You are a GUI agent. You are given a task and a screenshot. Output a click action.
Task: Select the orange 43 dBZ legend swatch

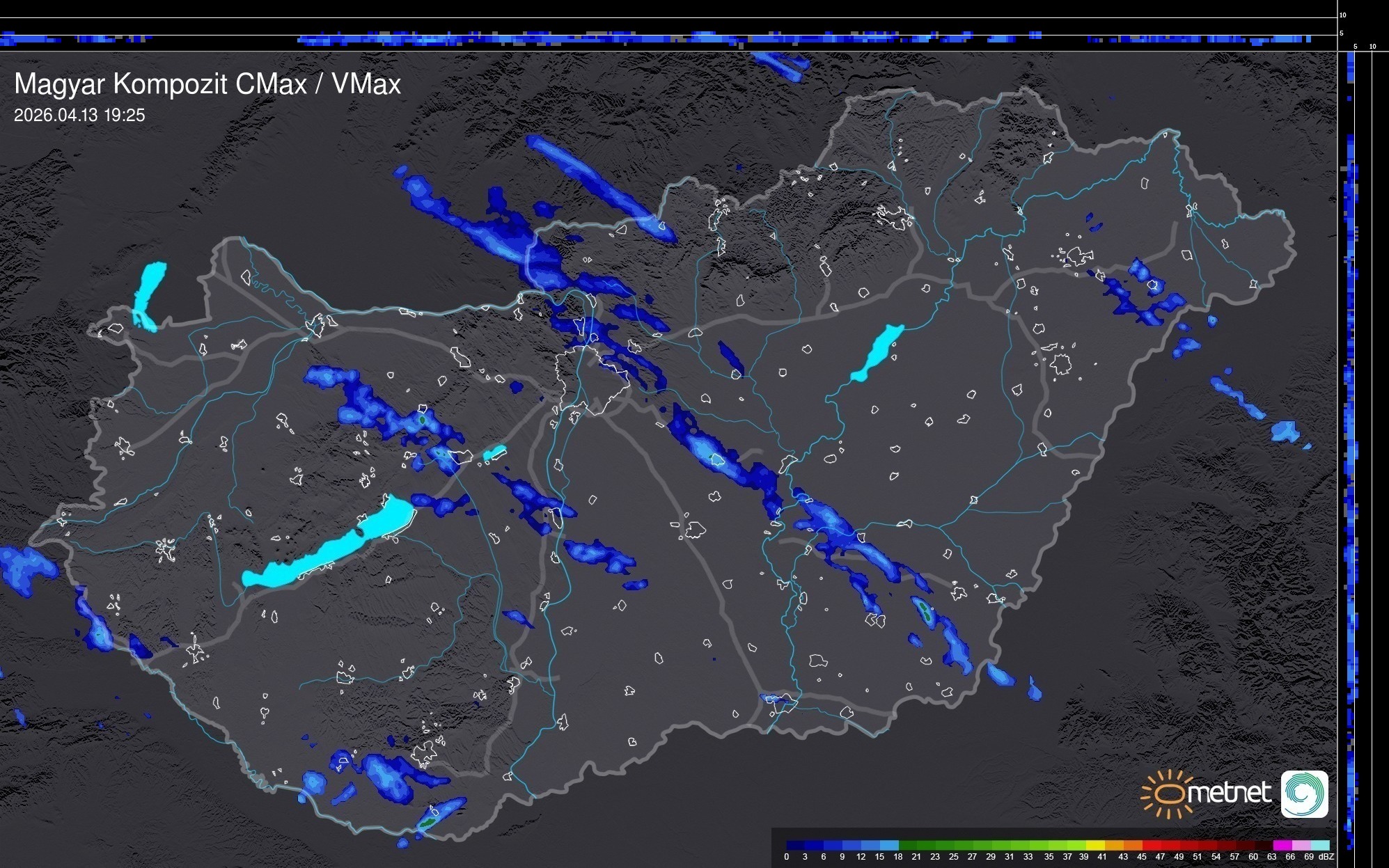pyautogui.click(x=1132, y=845)
